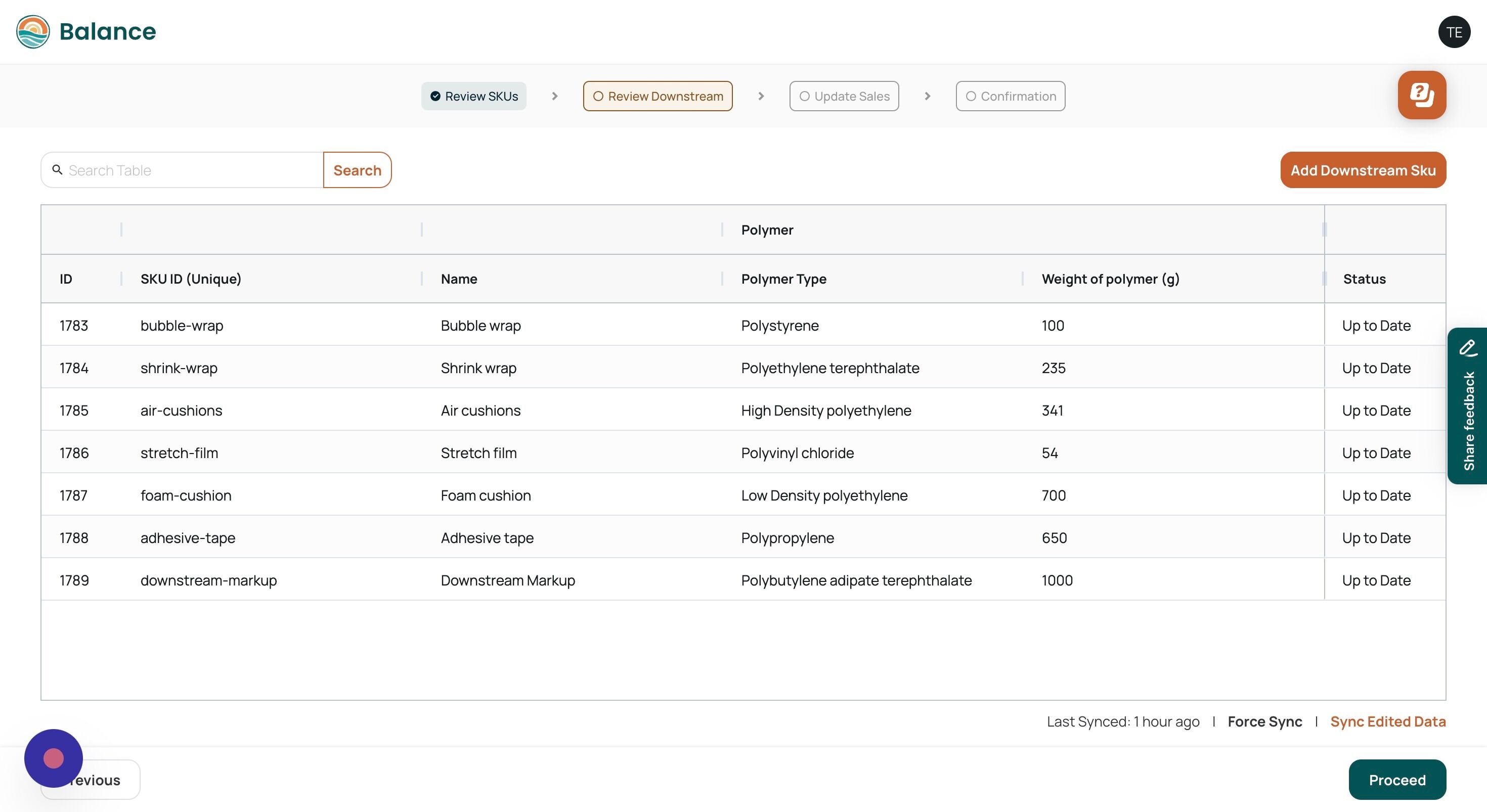Click Sync Edited Data link
The image size is (1487, 812).
click(1388, 721)
